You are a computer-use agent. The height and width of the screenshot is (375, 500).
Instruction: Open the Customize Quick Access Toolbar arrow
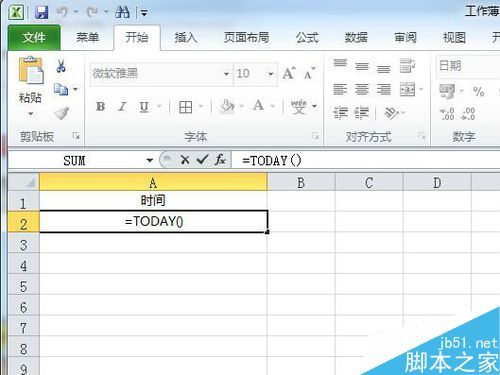pos(144,13)
